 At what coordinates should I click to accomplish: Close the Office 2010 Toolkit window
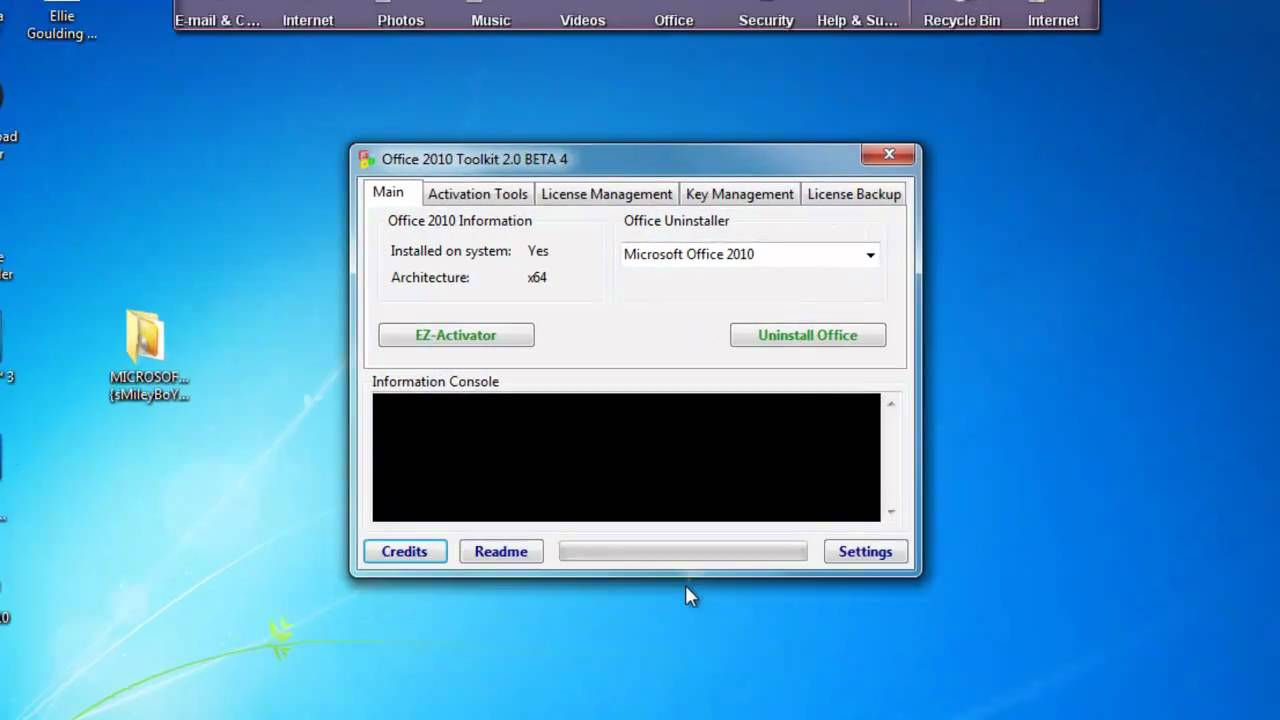click(888, 154)
